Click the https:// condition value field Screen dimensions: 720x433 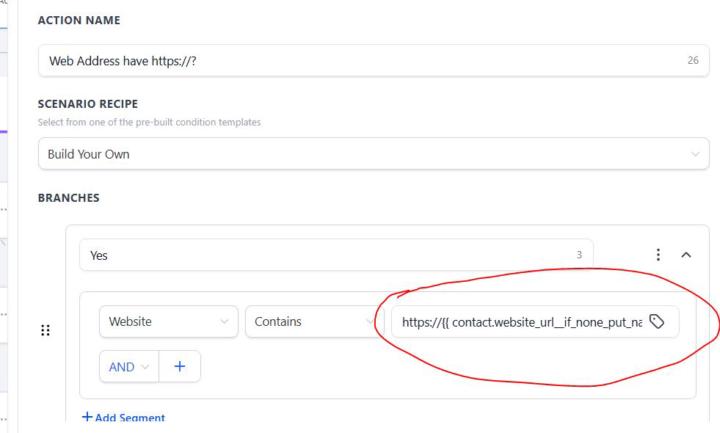(520, 323)
